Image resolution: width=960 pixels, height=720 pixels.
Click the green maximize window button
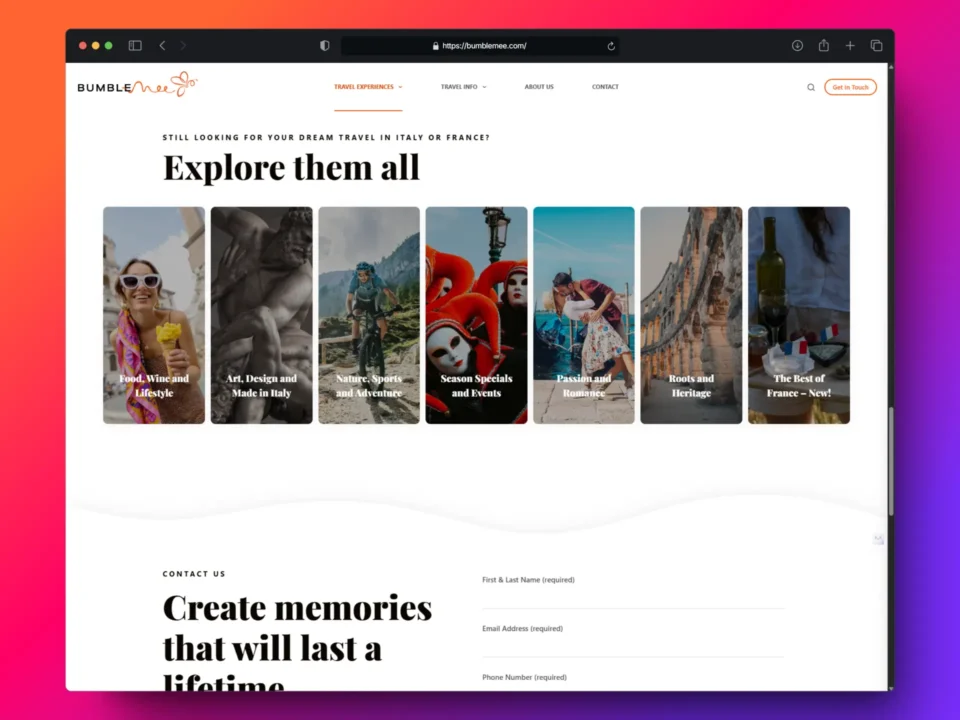pos(108,45)
